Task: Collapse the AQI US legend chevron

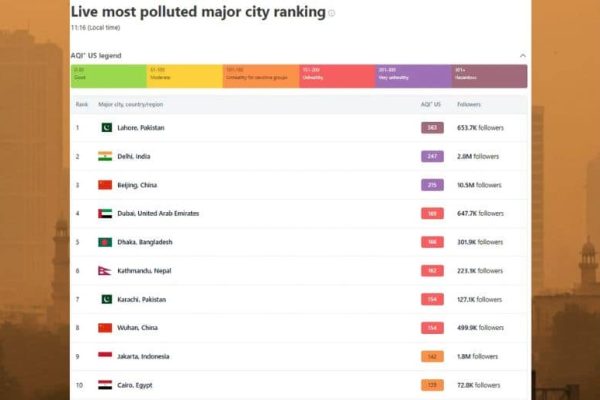Action: (523, 56)
